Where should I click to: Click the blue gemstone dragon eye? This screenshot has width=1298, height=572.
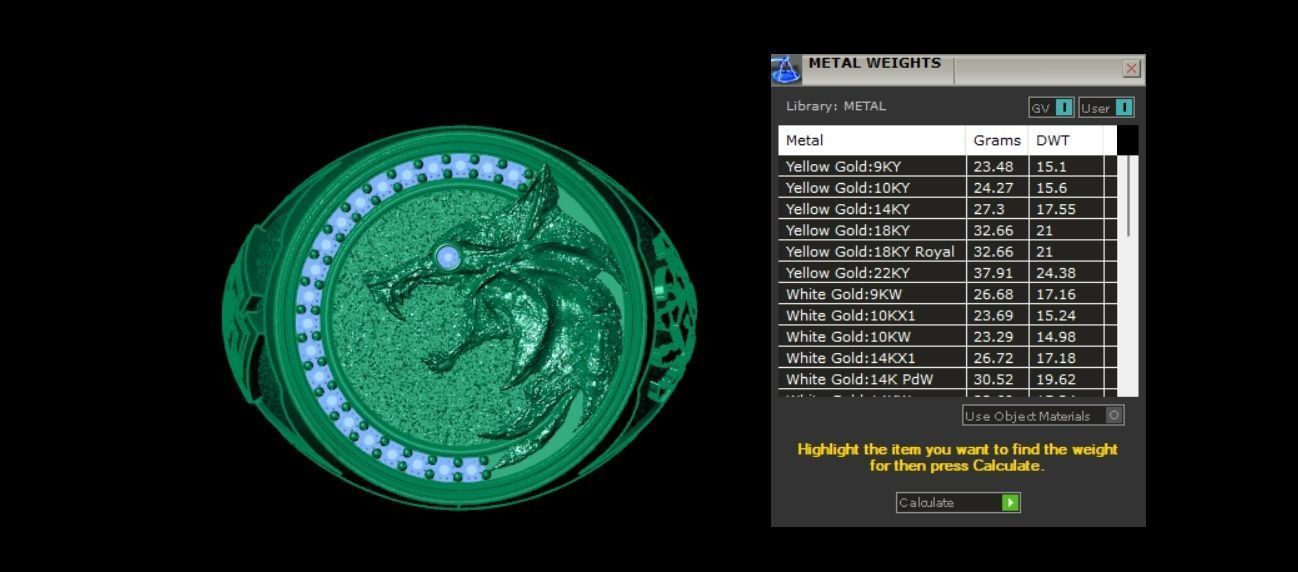pos(448,257)
